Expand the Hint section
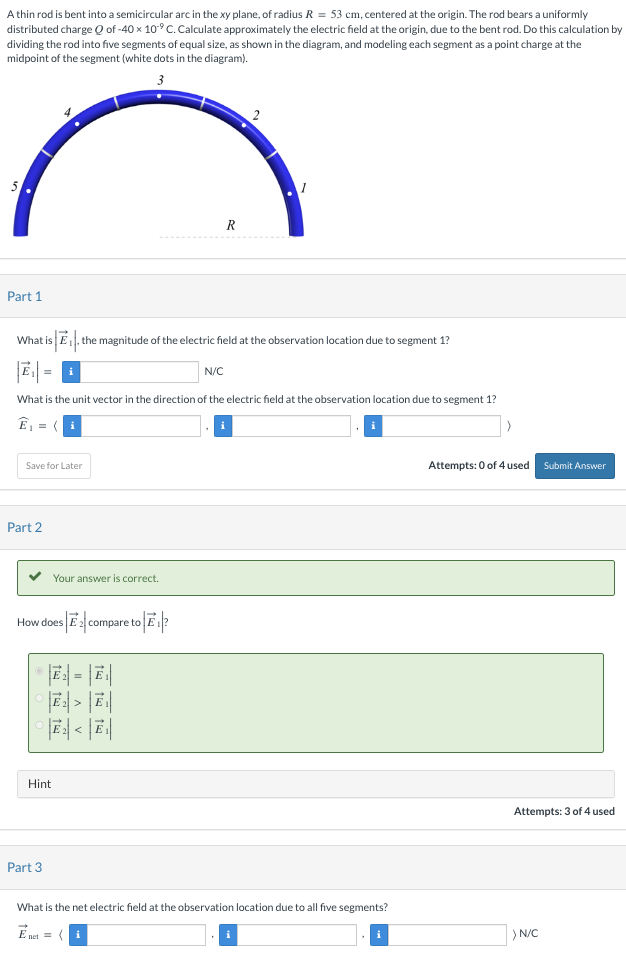Image resolution: width=626 pixels, height=960 pixels. (x=40, y=784)
